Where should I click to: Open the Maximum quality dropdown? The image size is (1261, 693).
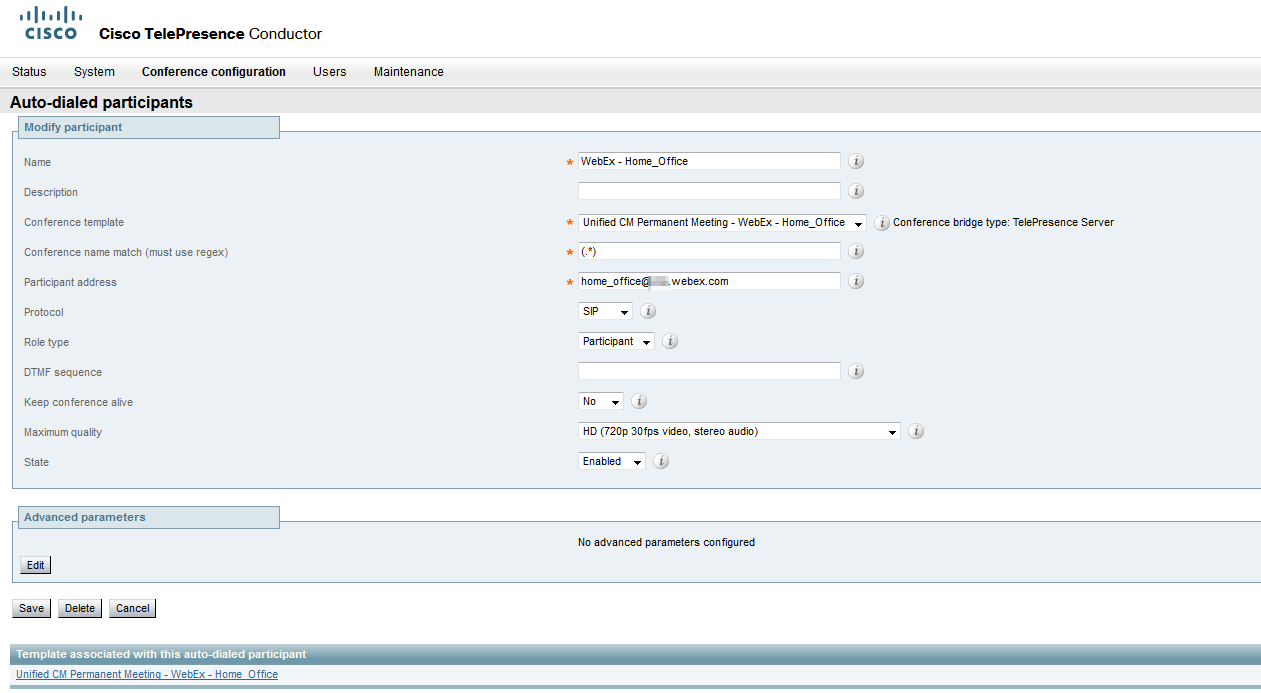(x=739, y=431)
